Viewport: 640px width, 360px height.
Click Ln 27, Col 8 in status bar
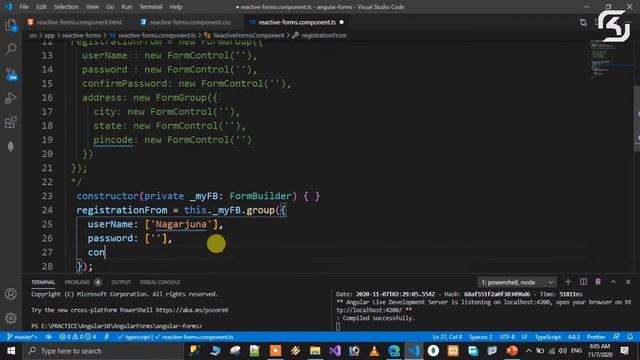447,337
